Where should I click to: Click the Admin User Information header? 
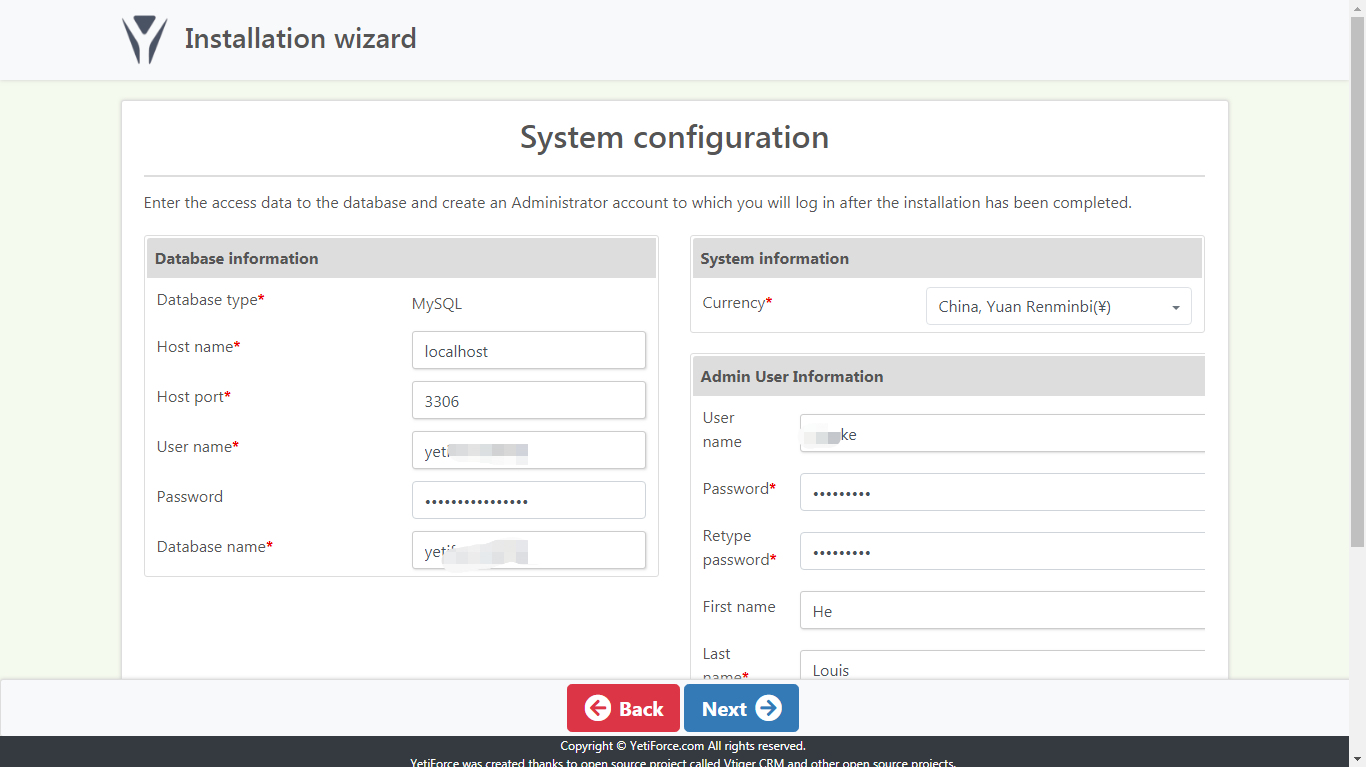949,376
